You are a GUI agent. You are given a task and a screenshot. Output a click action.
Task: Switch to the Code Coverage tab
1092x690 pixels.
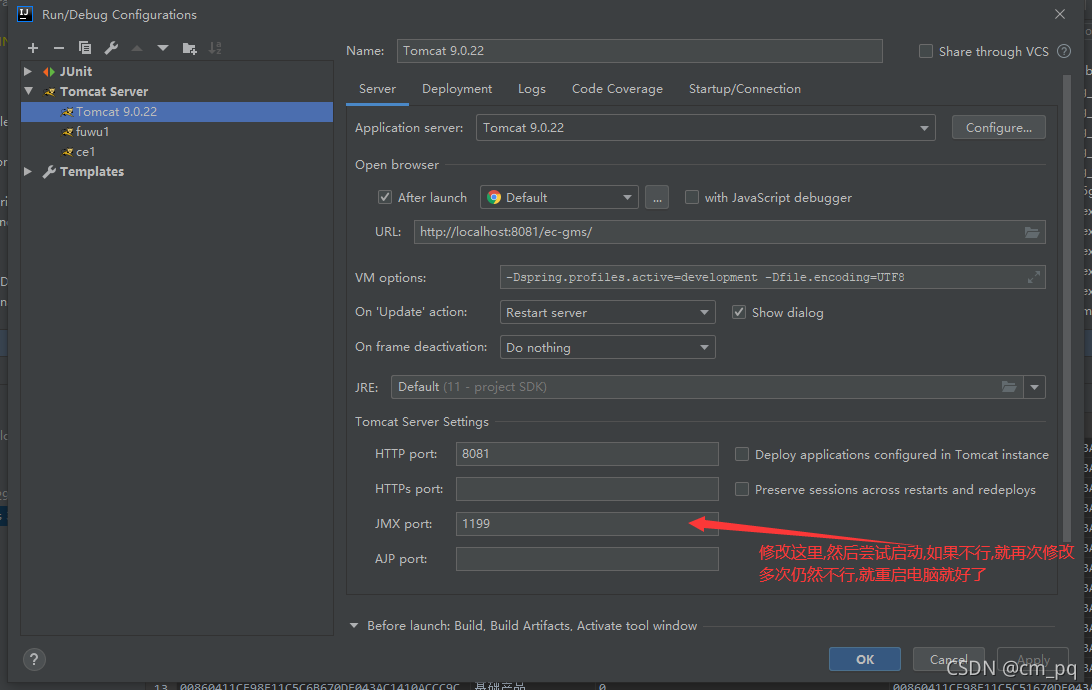[x=617, y=89]
